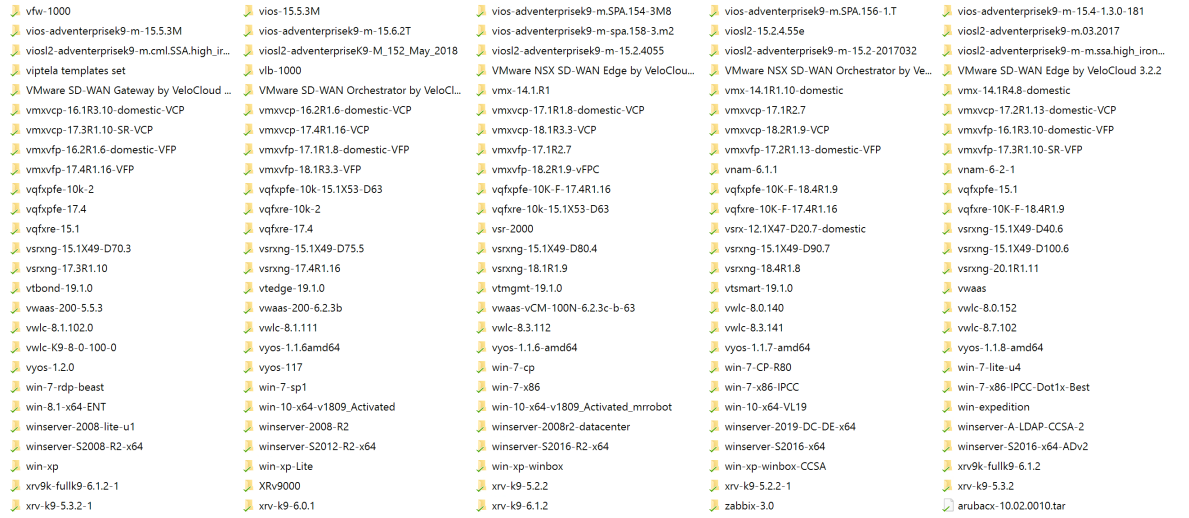This screenshot has height=518, width=1189.
Task: Click folder icon of vsr-2000
Action: (482, 228)
